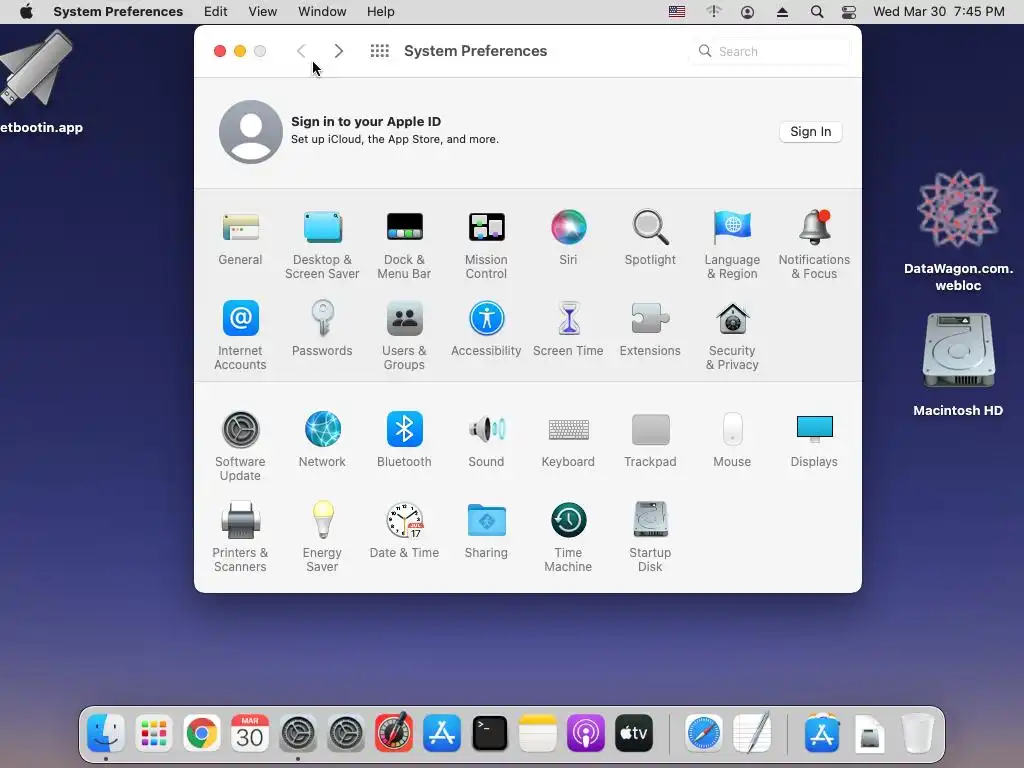
Task: Click the date and time in menu bar
Action: 938,11
